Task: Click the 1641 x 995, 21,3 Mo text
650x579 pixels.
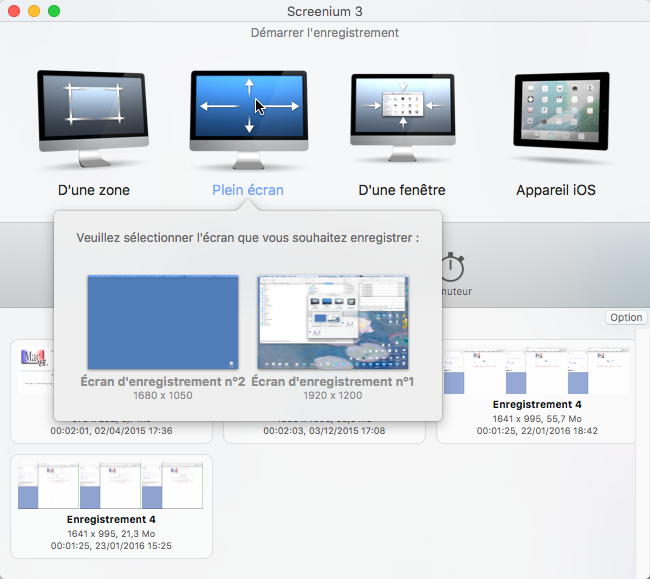Action: [111, 534]
